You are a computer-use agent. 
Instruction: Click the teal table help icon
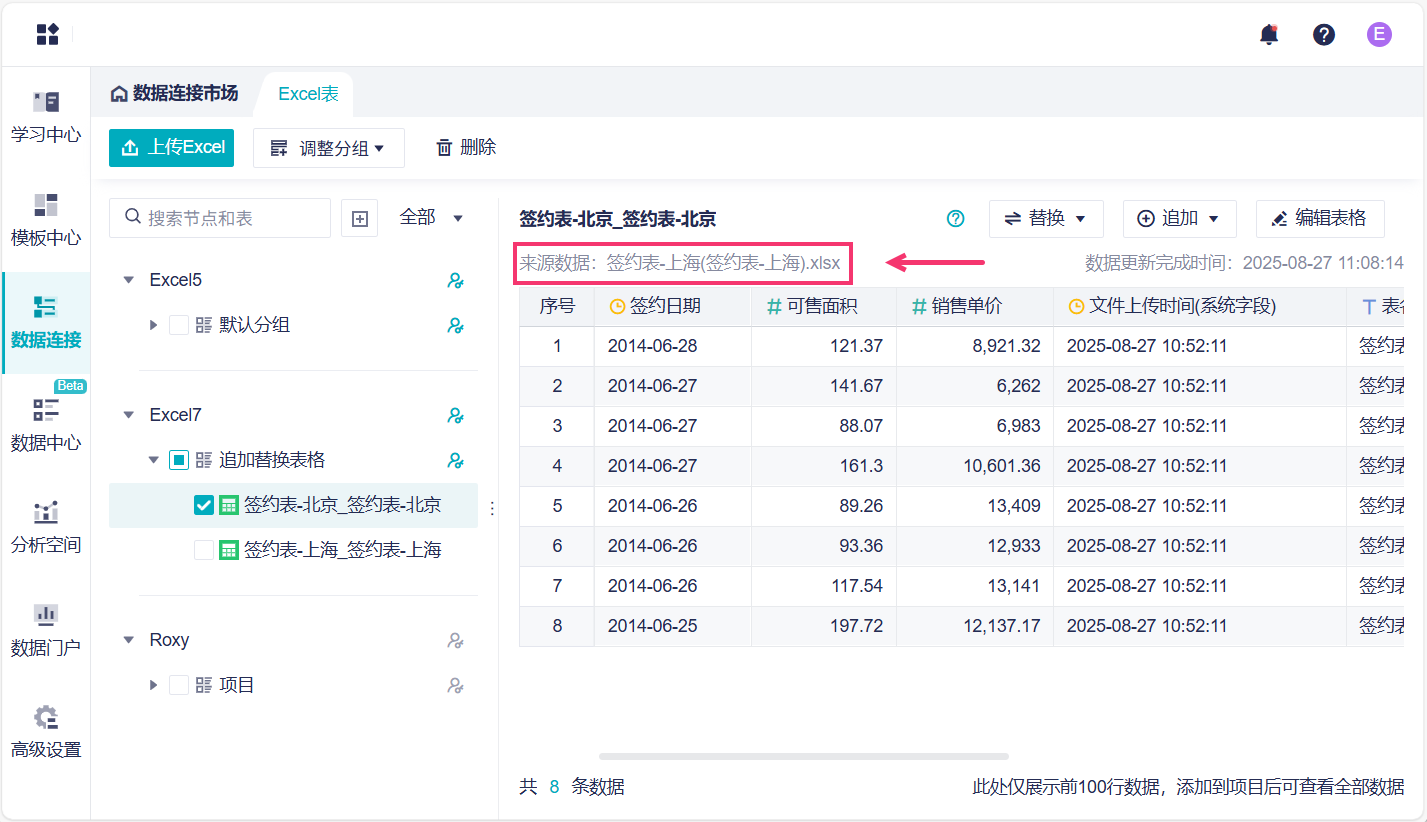[956, 219]
